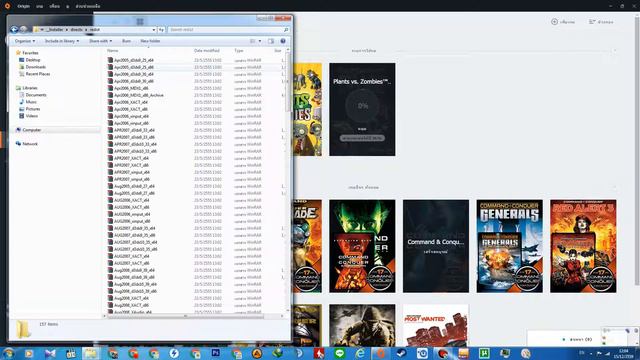Viewport: 640px width, 360px height.
Task: Click the Explorer forward arrow button
Action: pos(23,29)
